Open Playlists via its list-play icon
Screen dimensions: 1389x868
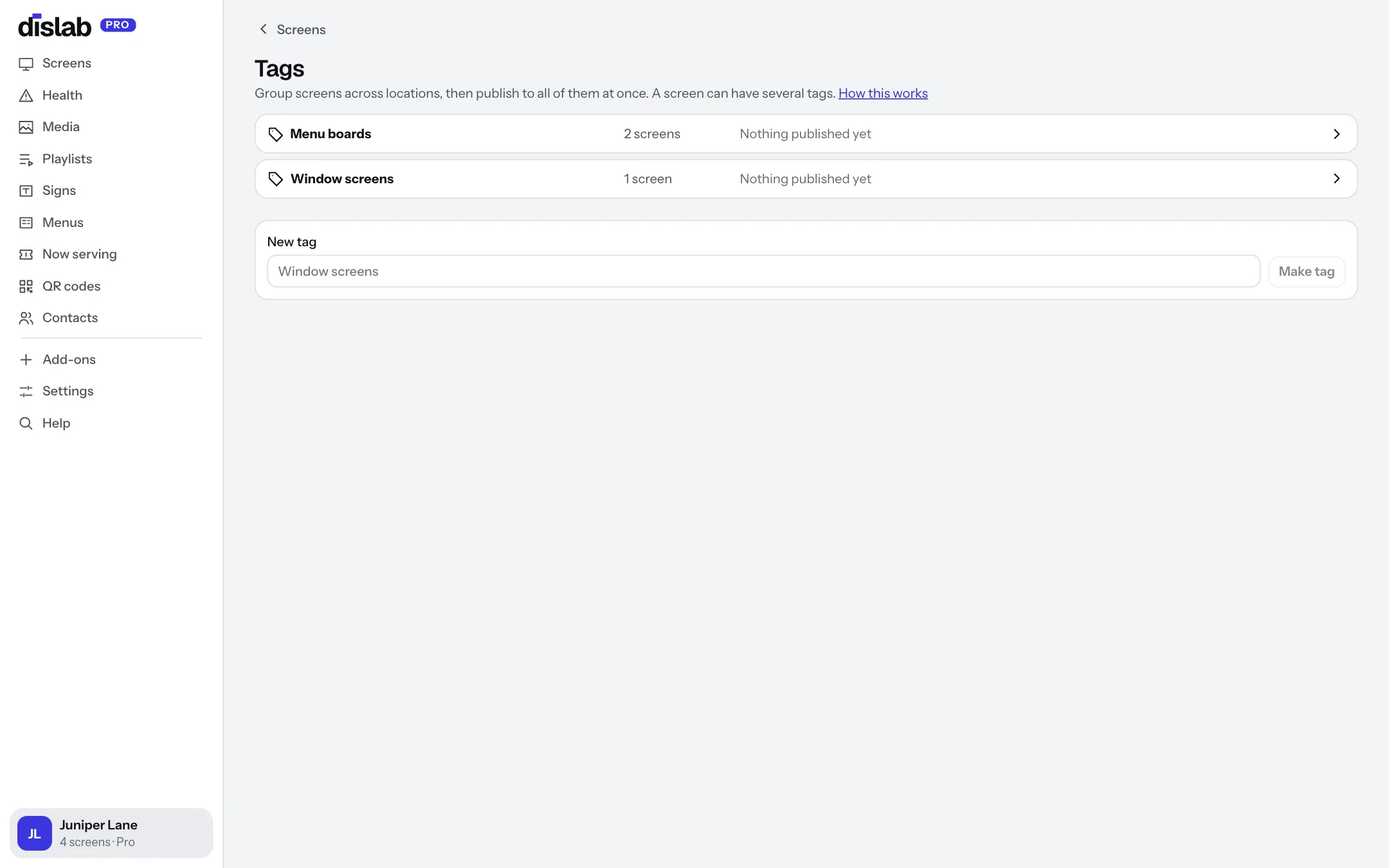tap(26, 159)
